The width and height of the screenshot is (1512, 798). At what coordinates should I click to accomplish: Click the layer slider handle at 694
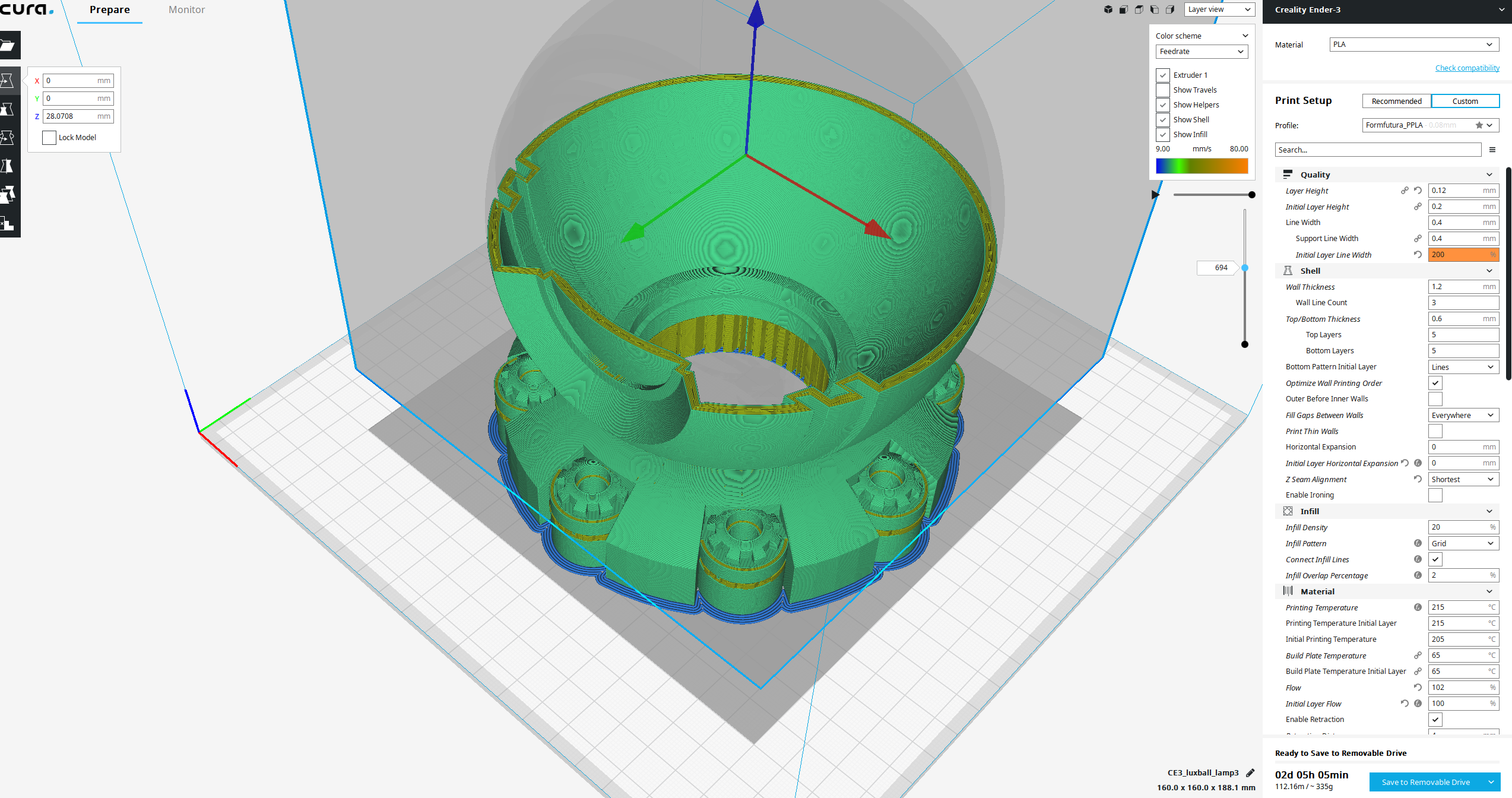click(1245, 268)
